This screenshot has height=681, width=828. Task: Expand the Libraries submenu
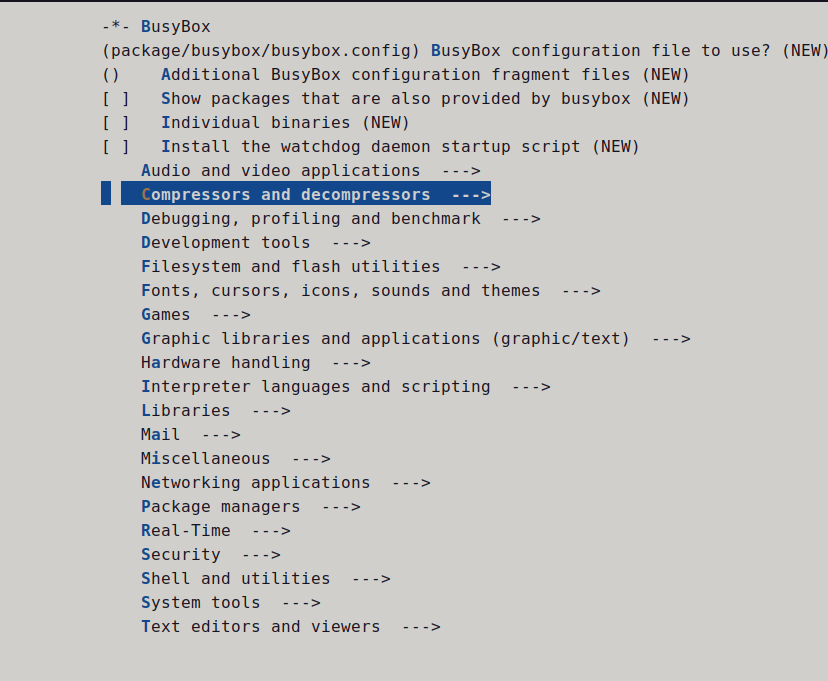click(x=216, y=411)
